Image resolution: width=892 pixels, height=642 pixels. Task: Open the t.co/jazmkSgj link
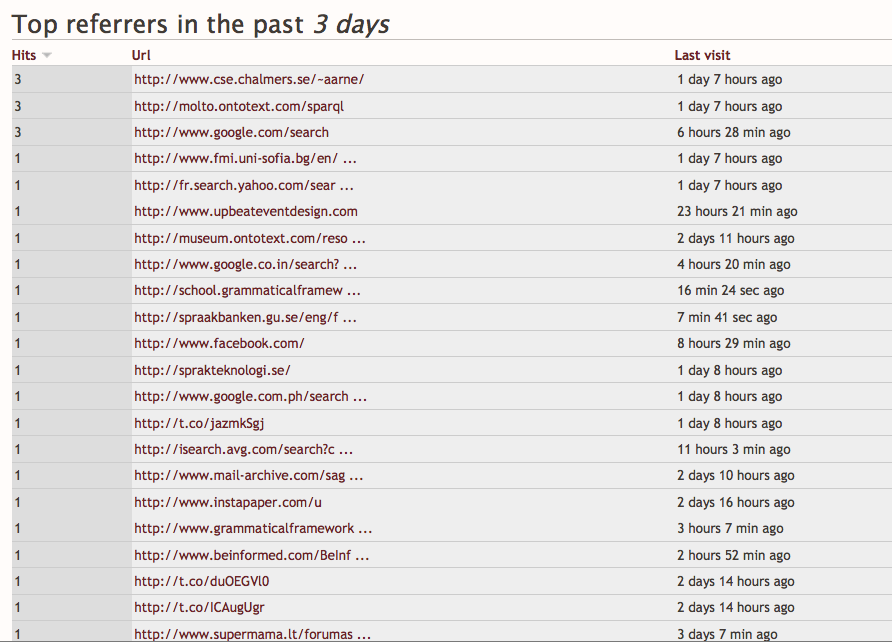tap(199, 423)
